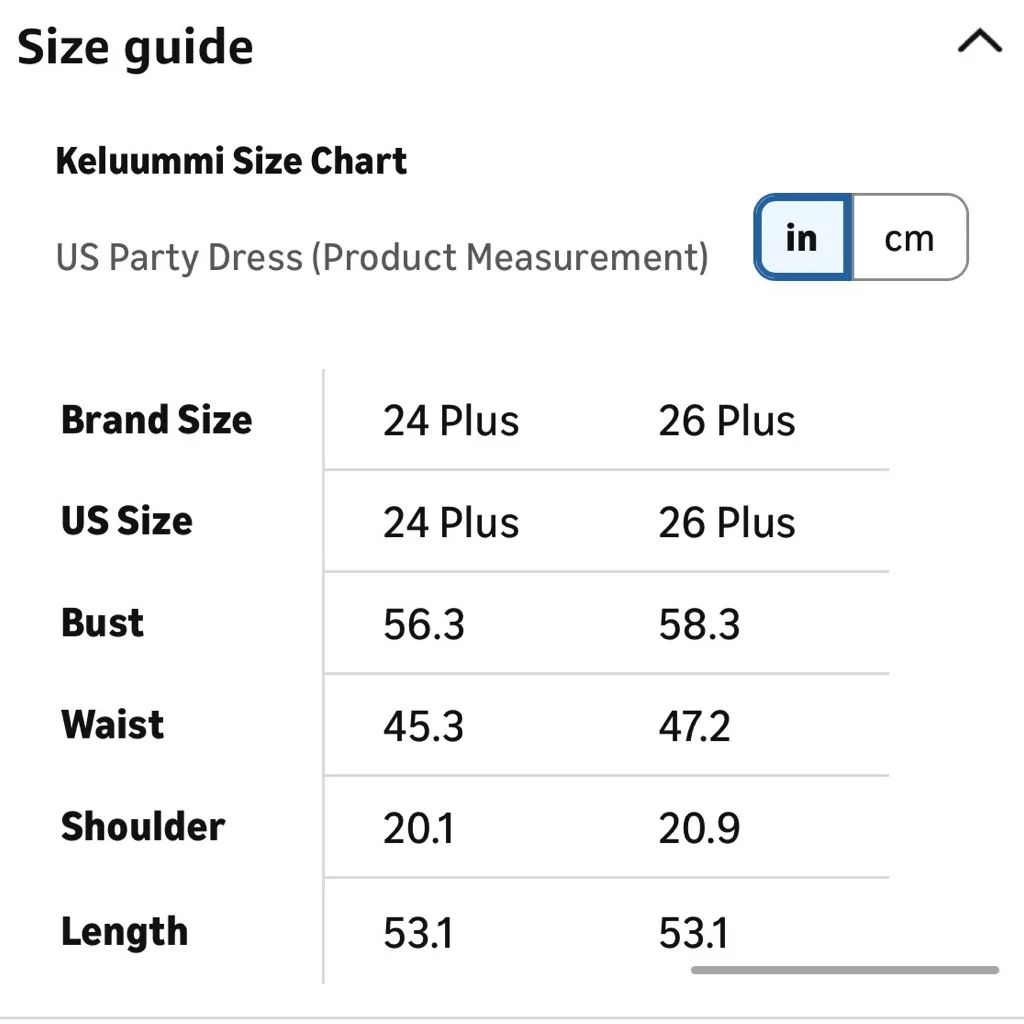Select the 56.3 bust measurement
Viewport: 1024px width, 1024px height.
424,625
